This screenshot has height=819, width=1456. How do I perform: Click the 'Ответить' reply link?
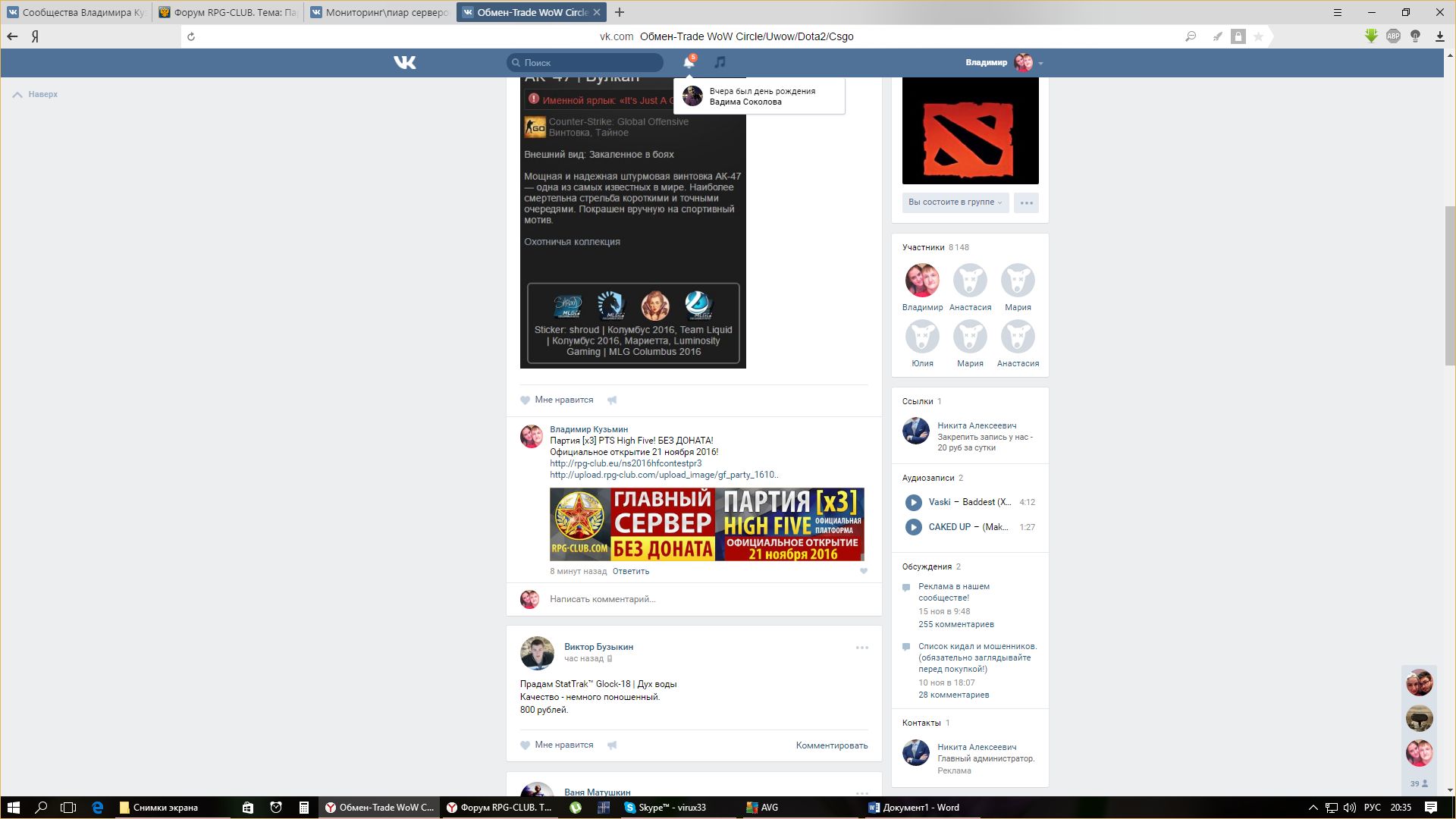click(x=630, y=571)
